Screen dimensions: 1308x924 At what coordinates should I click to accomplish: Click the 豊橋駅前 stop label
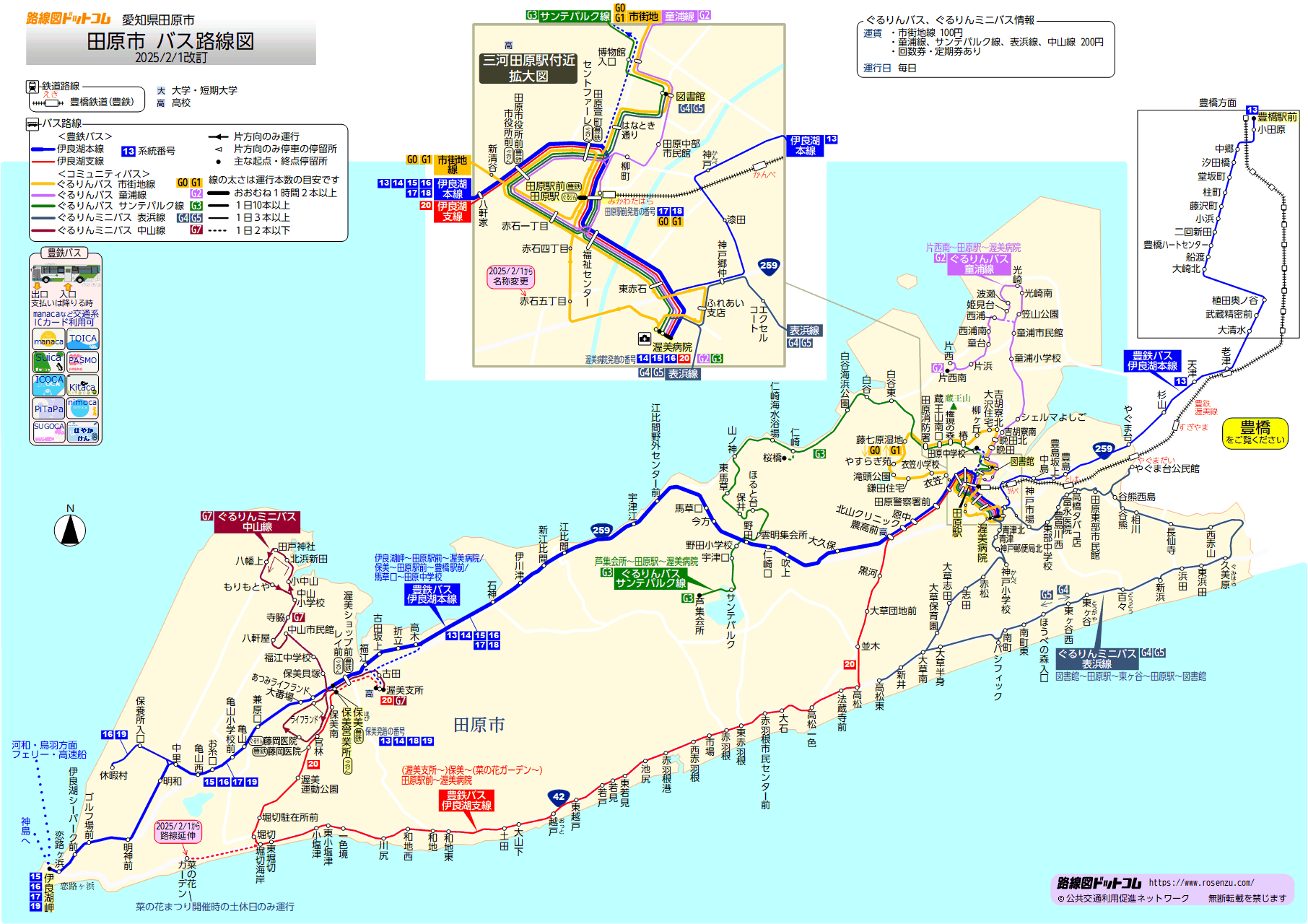1278,117
